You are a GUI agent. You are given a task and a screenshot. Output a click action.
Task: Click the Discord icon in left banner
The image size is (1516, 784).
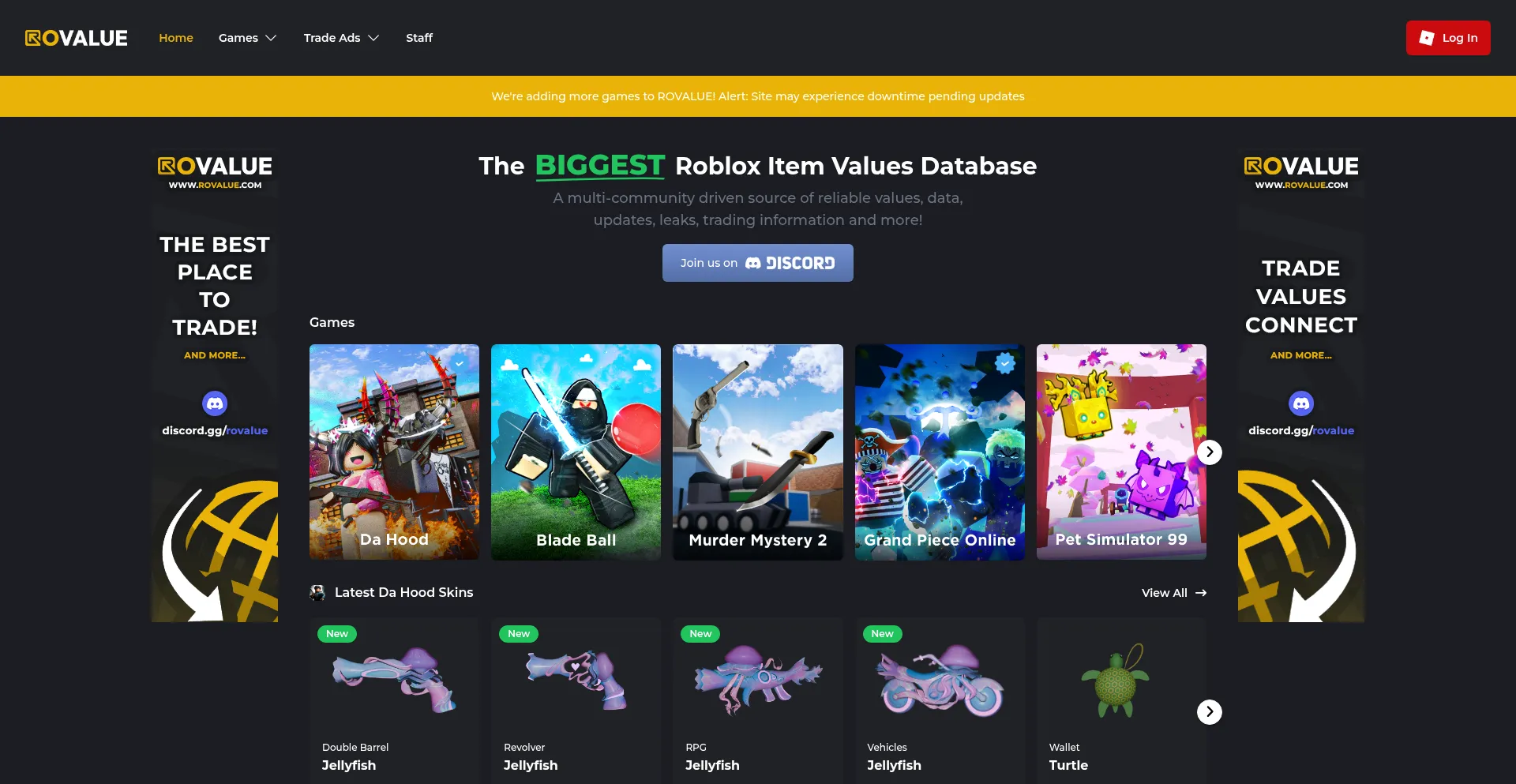(x=215, y=403)
